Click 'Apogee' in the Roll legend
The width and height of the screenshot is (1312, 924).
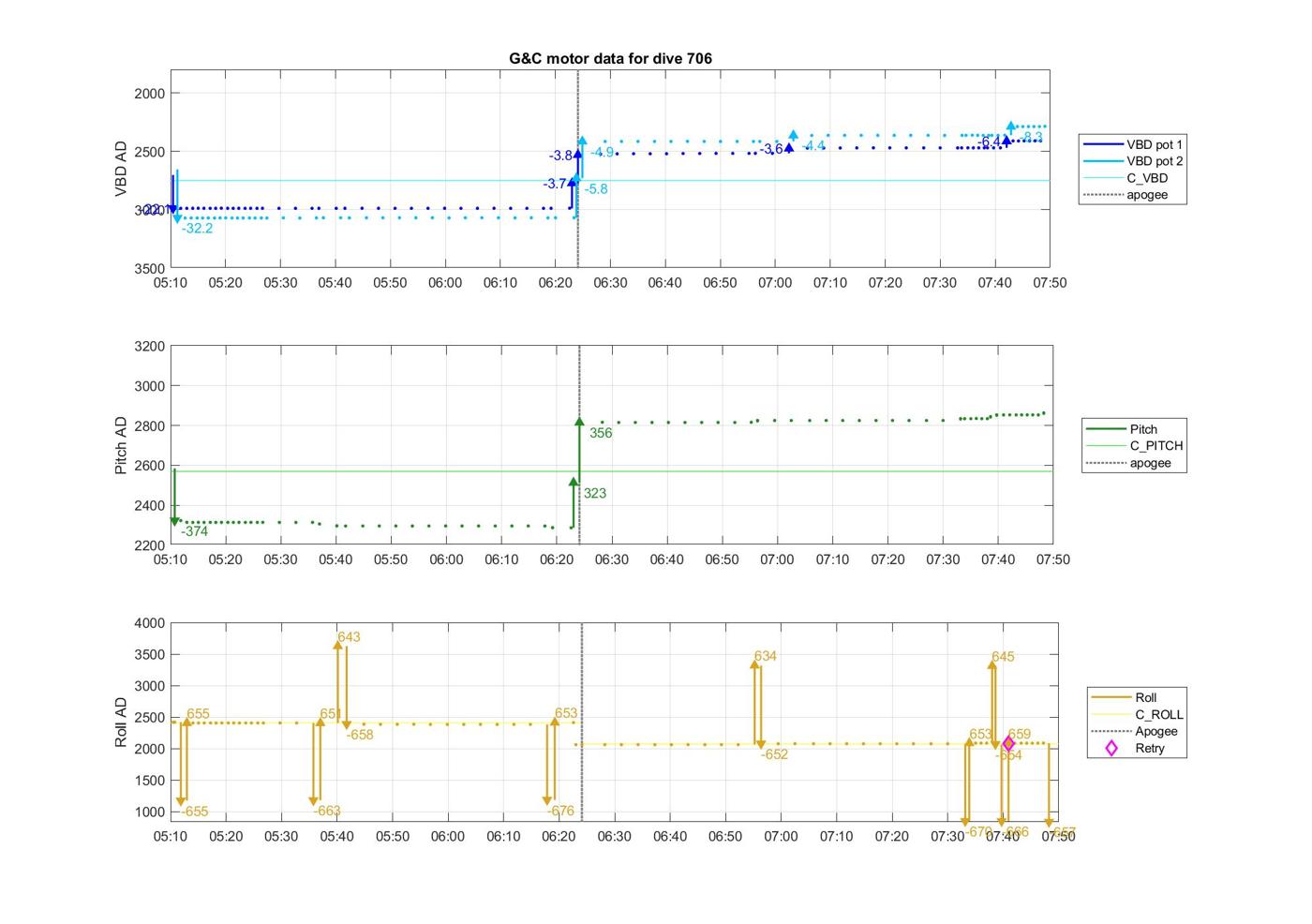coord(1156,731)
